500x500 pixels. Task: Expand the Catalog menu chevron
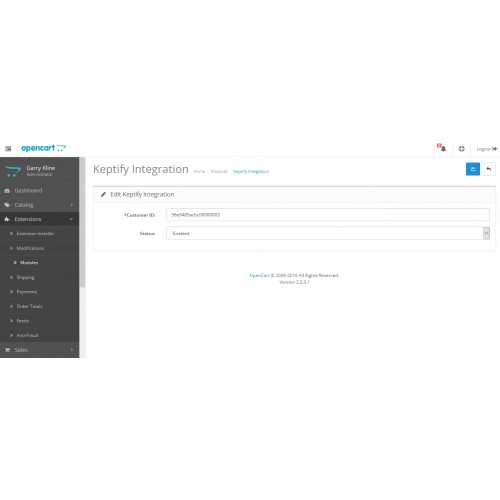click(x=71, y=205)
